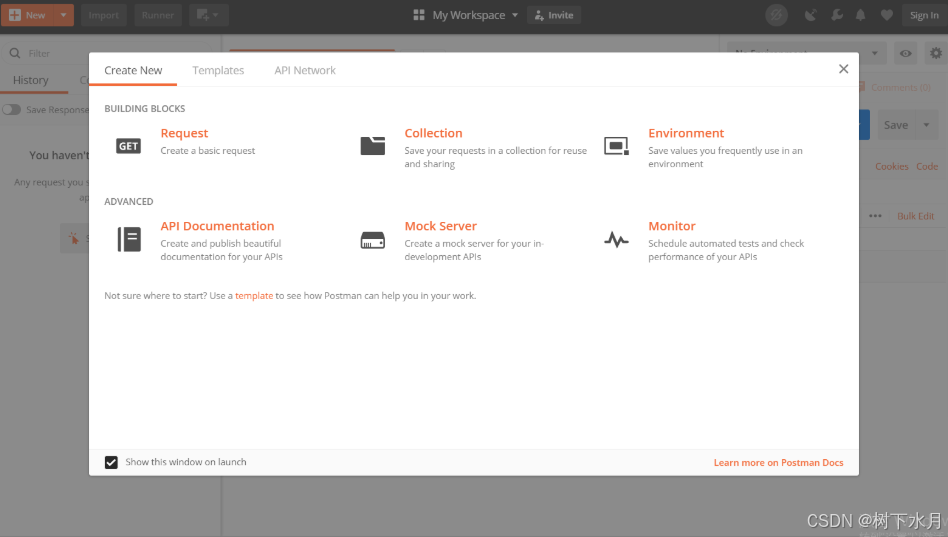Open the manage environments gear icon
The height and width of the screenshot is (537, 948).
pyautogui.click(x=935, y=53)
